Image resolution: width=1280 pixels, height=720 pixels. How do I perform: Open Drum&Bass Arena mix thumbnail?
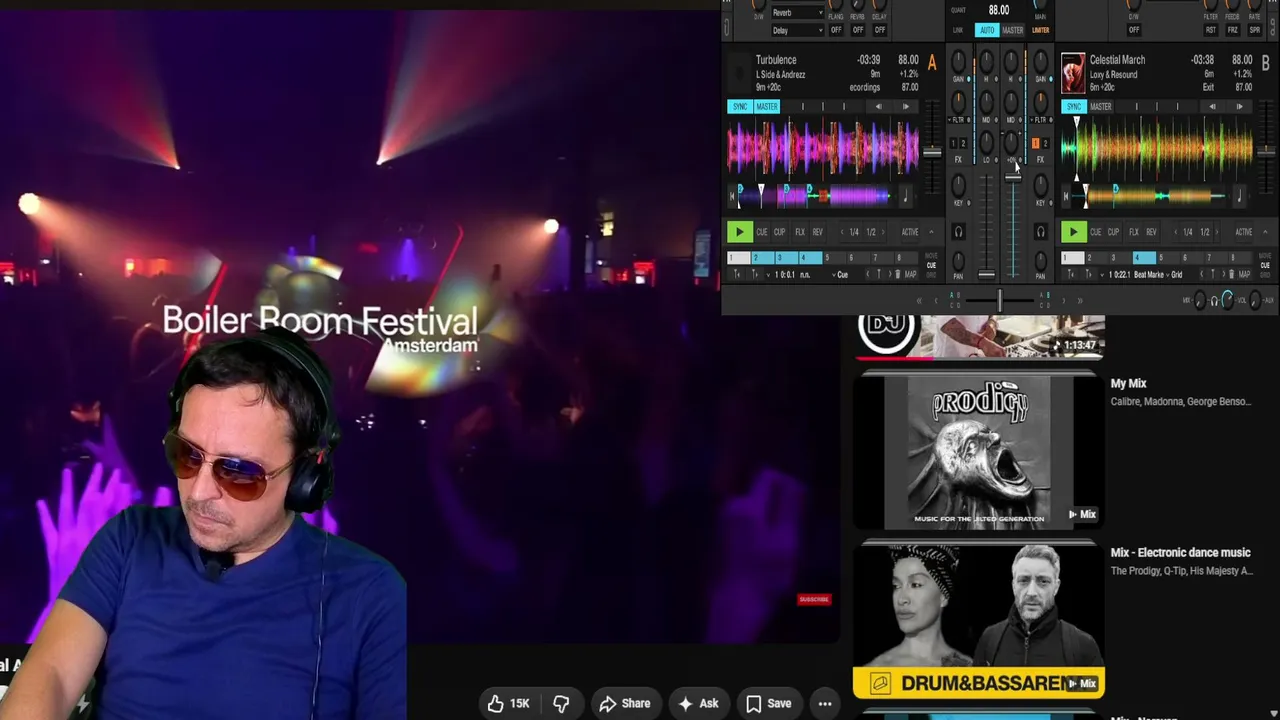point(979,620)
